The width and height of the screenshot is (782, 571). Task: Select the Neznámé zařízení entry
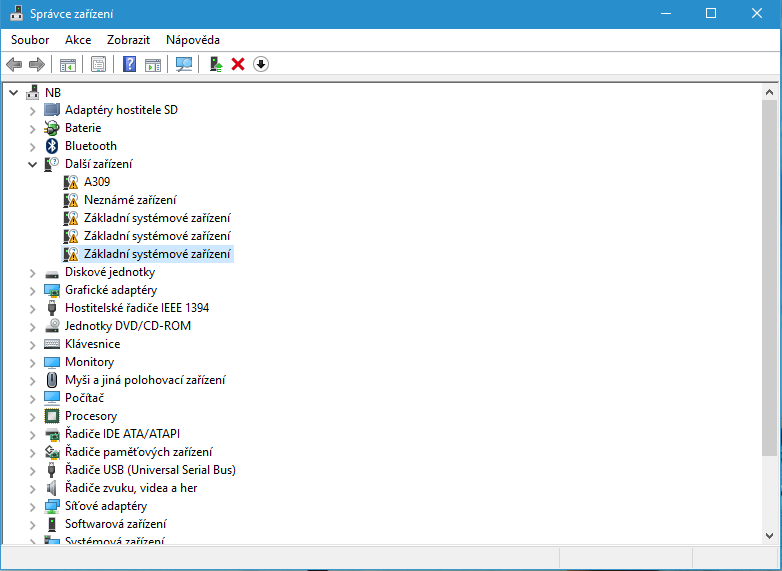click(130, 200)
